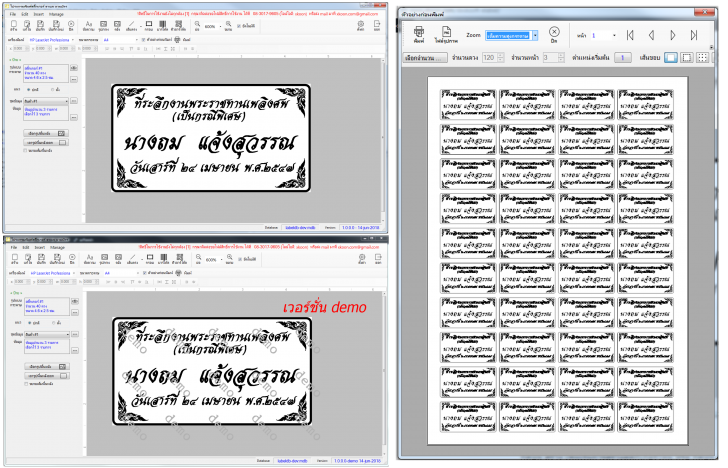Toggle the checkbox under sidebar buttons in top editor
The image size is (728, 468).
pyautogui.click(x=26, y=150)
